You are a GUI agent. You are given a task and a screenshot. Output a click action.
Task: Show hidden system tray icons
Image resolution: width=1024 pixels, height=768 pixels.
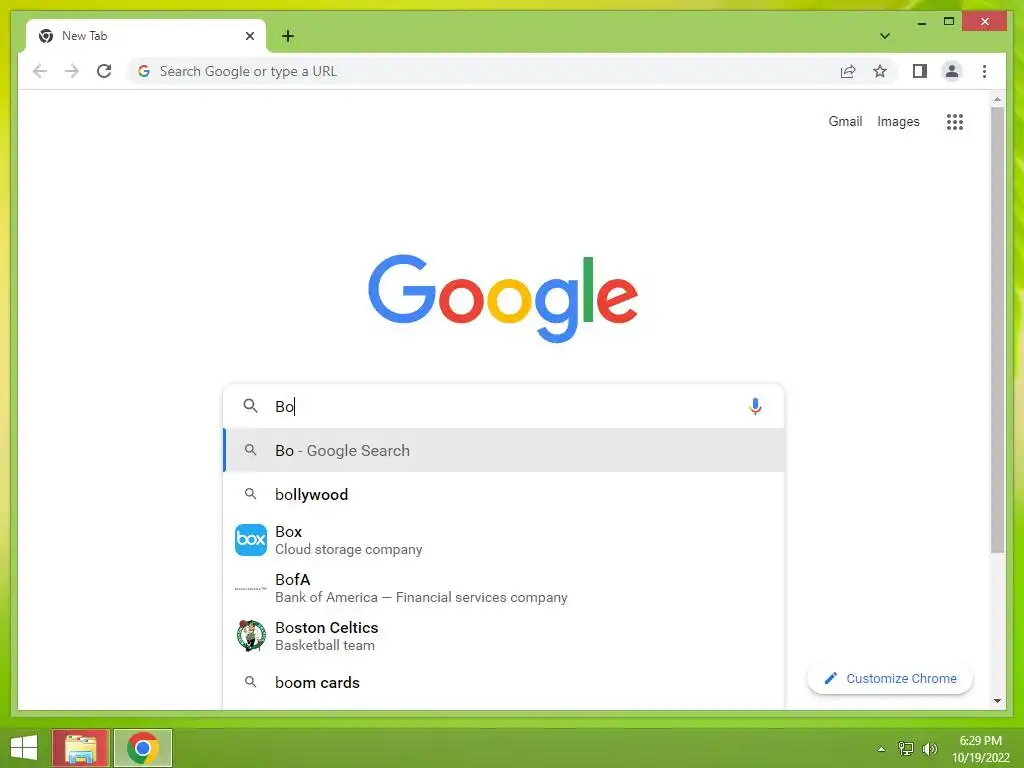coord(881,749)
